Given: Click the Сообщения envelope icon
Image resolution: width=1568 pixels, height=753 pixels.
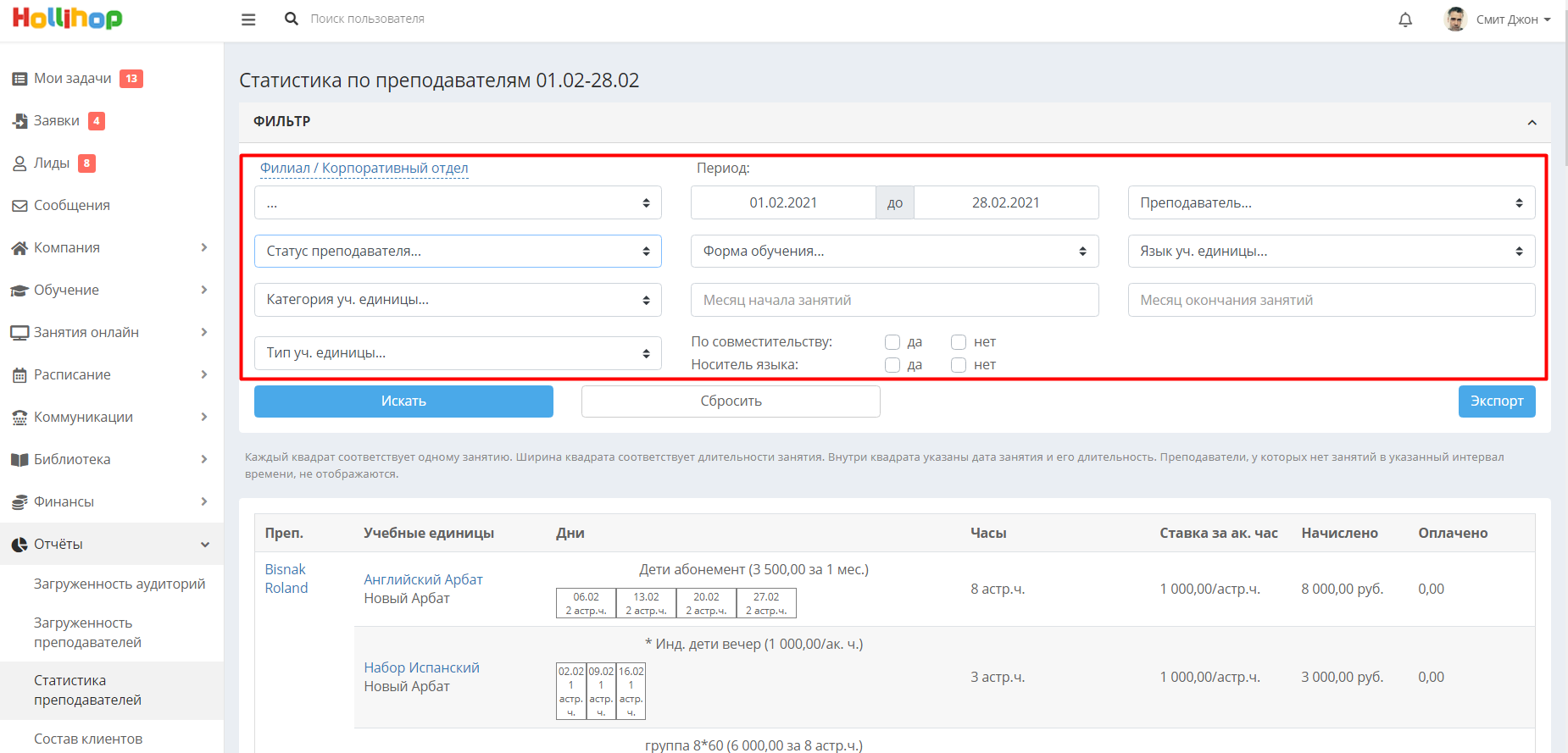Looking at the screenshot, I should pyautogui.click(x=19, y=206).
